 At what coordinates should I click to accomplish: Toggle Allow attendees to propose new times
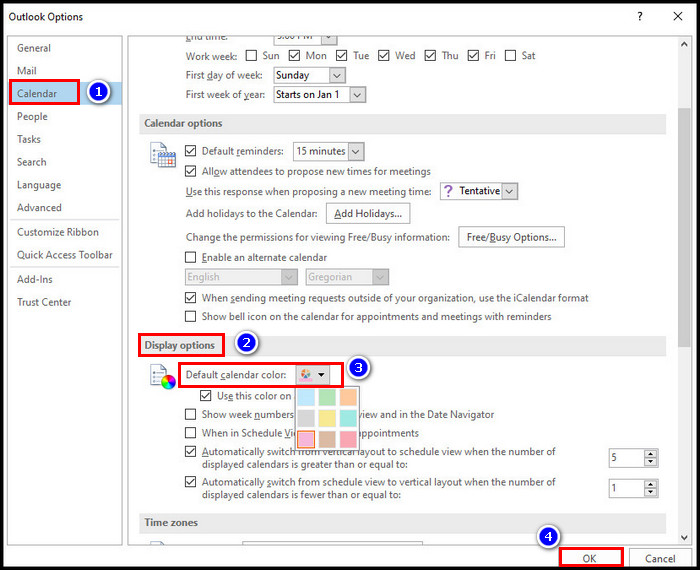(x=191, y=171)
